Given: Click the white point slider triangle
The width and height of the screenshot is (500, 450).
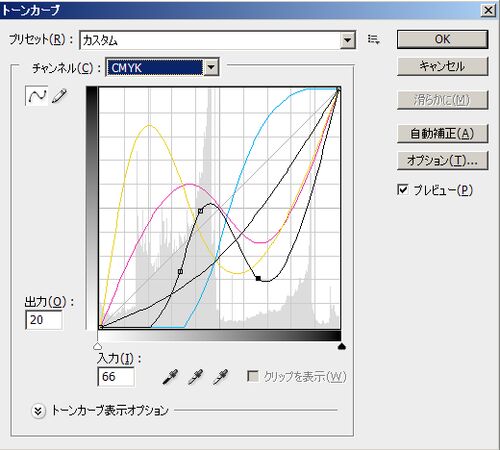Looking at the screenshot, I should click(97, 346).
